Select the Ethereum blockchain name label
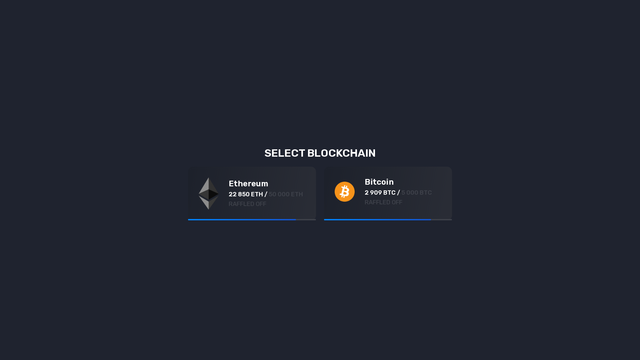The image size is (640, 360). point(248,184)
